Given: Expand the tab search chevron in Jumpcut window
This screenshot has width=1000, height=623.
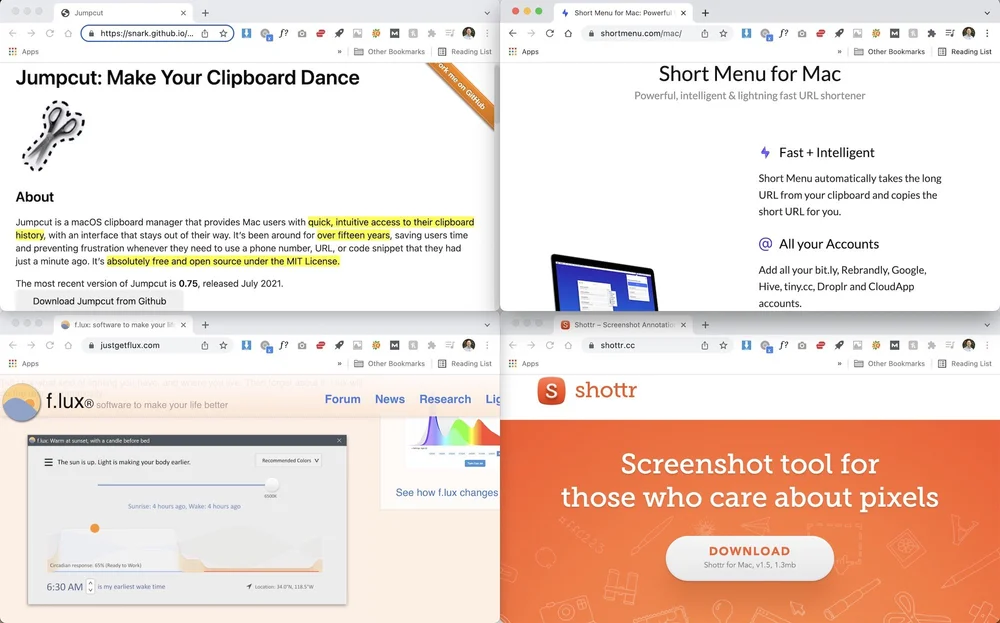Looking at the screenshot, I should click(487, 13).
